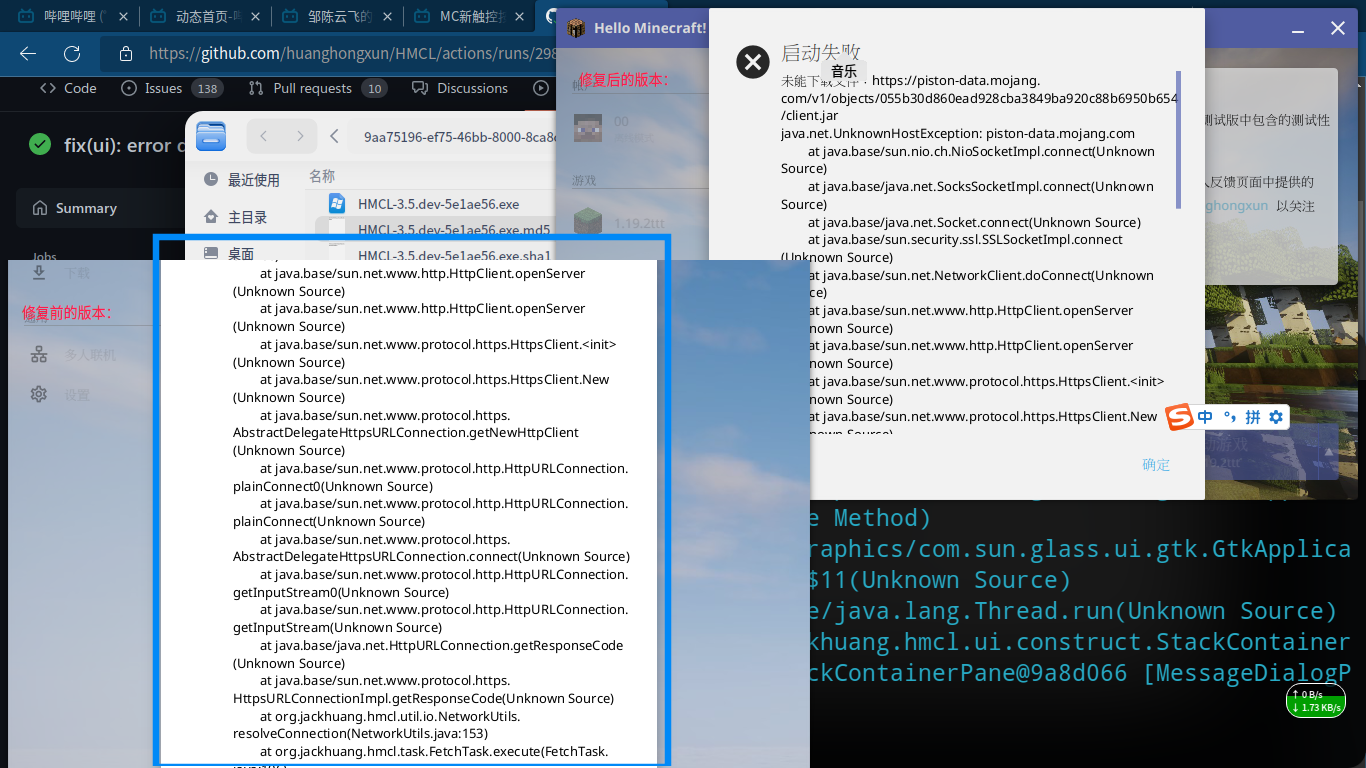Open Sogou input method settings gear

click(1276, 416)
